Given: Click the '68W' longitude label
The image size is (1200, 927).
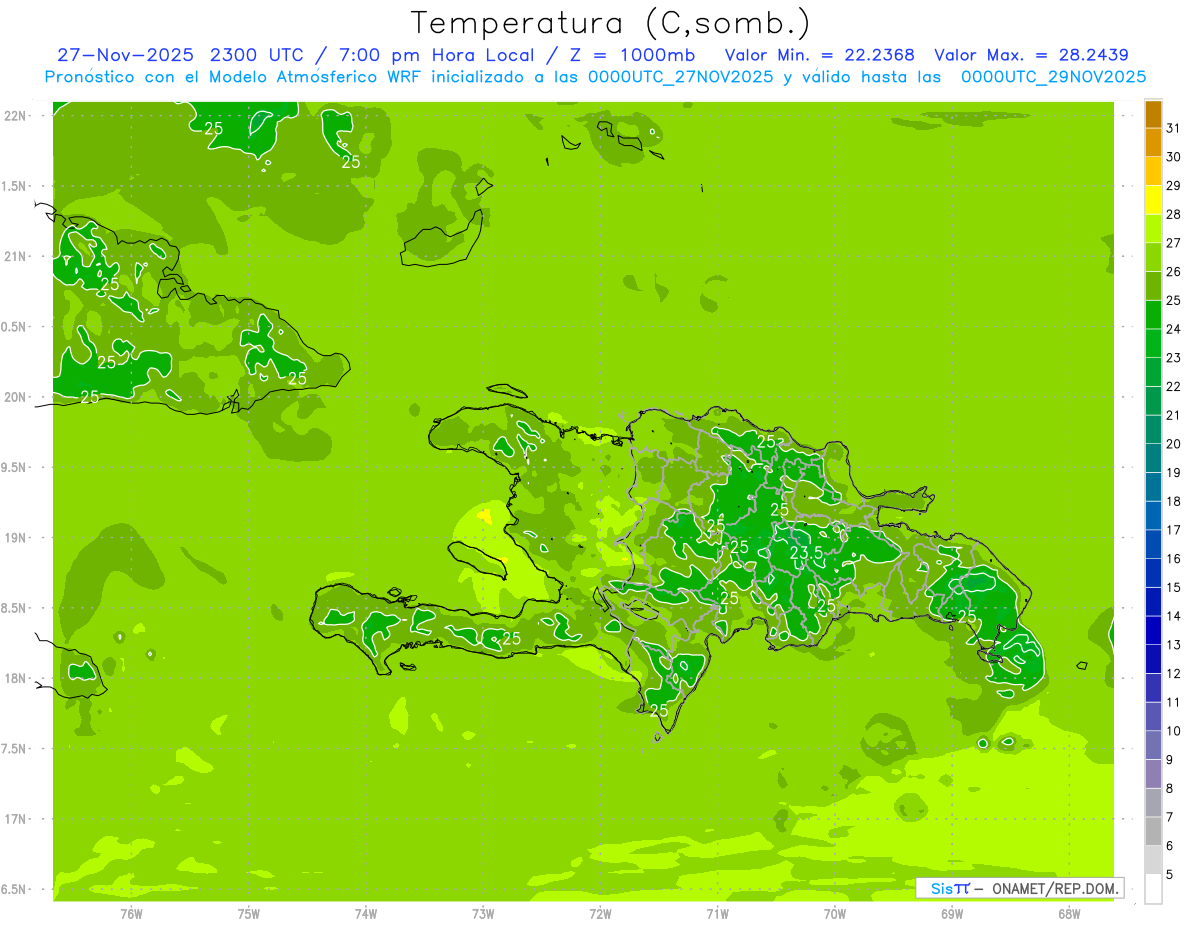Looking at the screenshot, I should (x=1069, y=914).
